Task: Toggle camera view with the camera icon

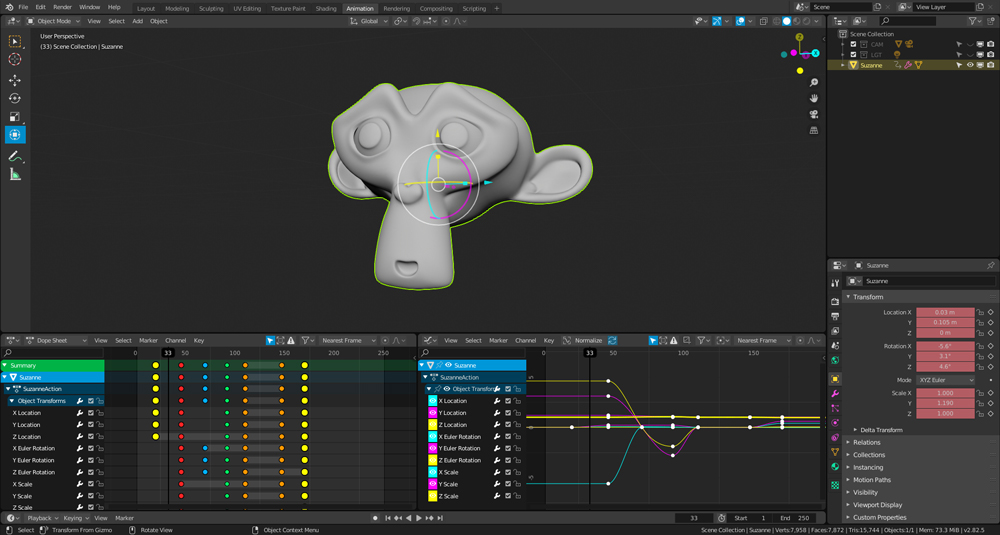Action: (x=814, y=114)
